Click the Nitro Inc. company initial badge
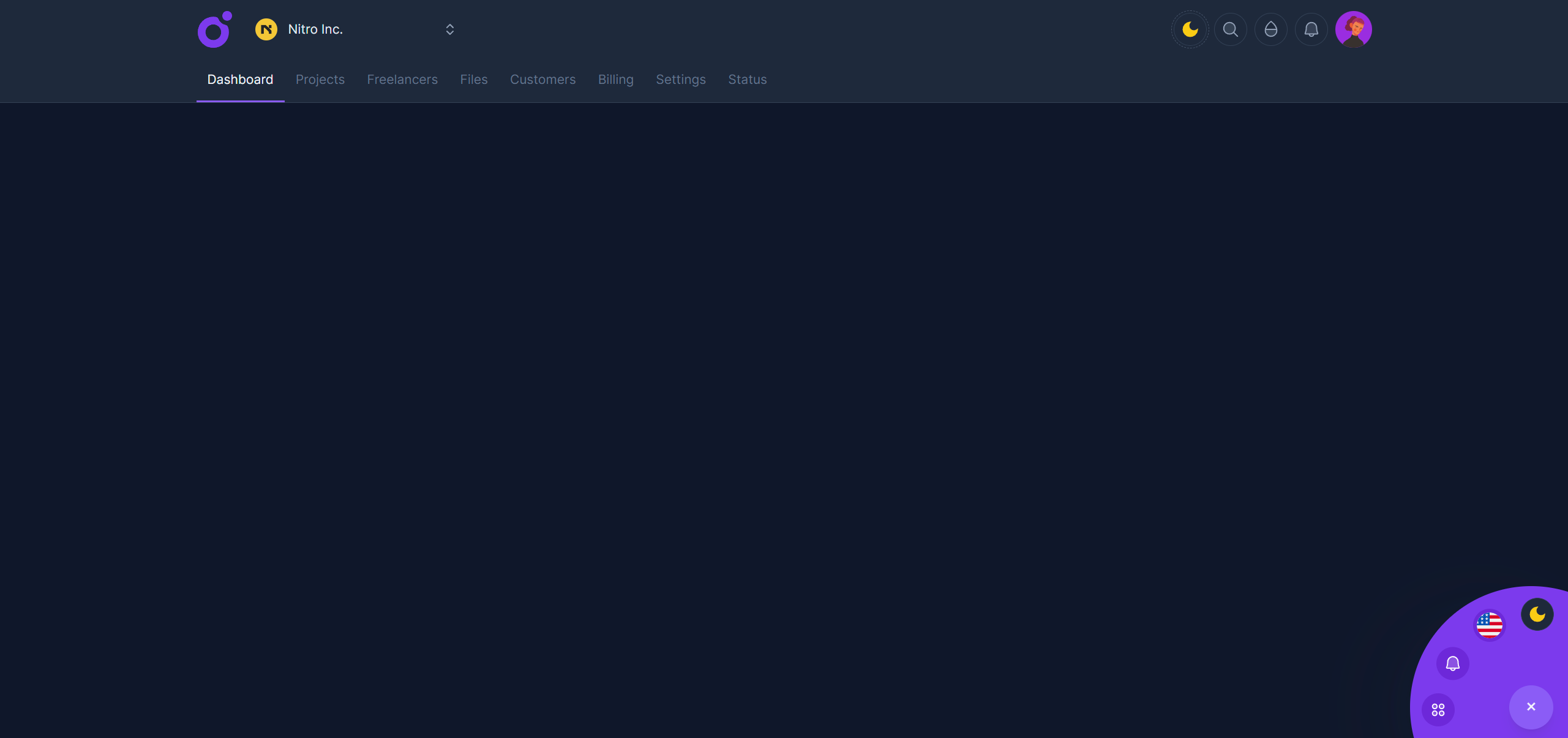Screen dimensions: 1568x738 coord(266,29)
